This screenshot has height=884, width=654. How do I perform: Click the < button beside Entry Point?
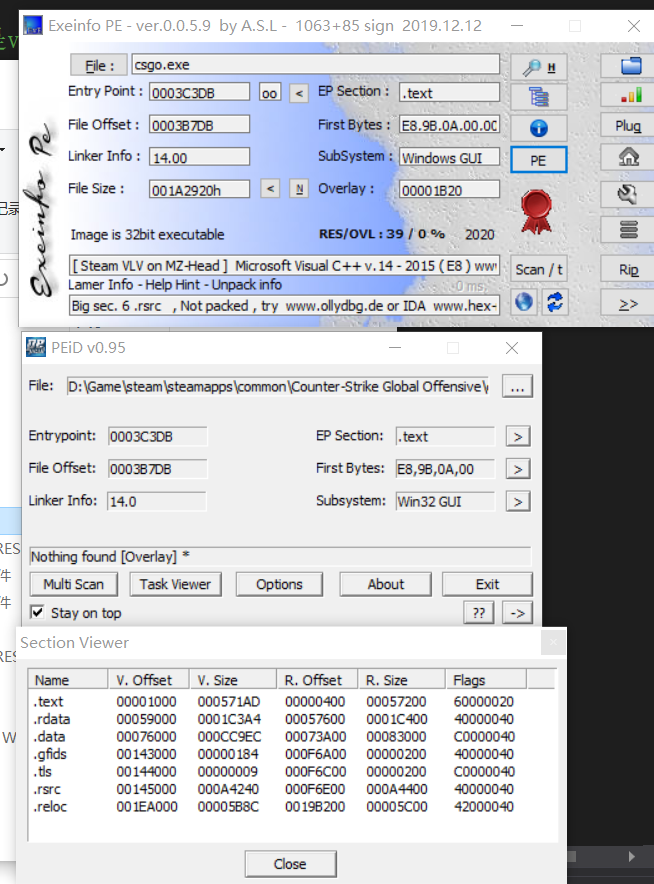tap(299, 93)
